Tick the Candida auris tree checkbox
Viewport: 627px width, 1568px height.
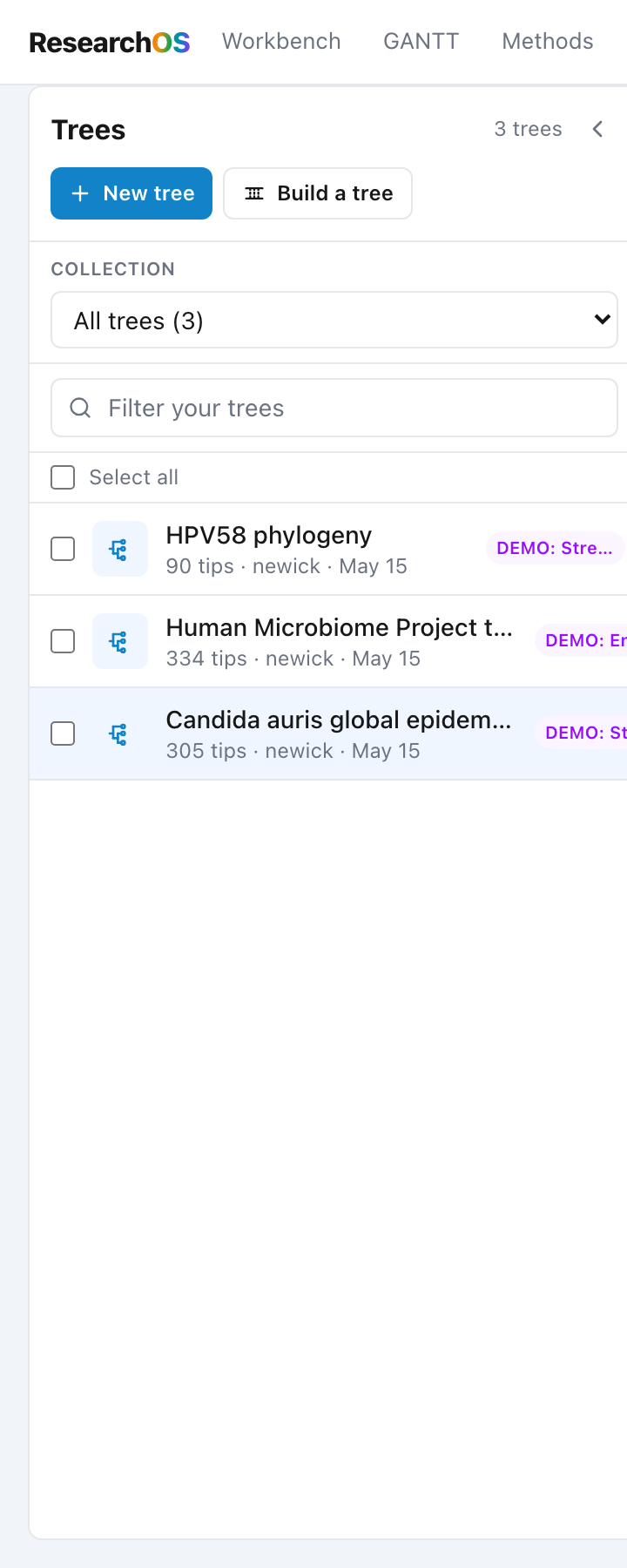[x=63, y=733]
